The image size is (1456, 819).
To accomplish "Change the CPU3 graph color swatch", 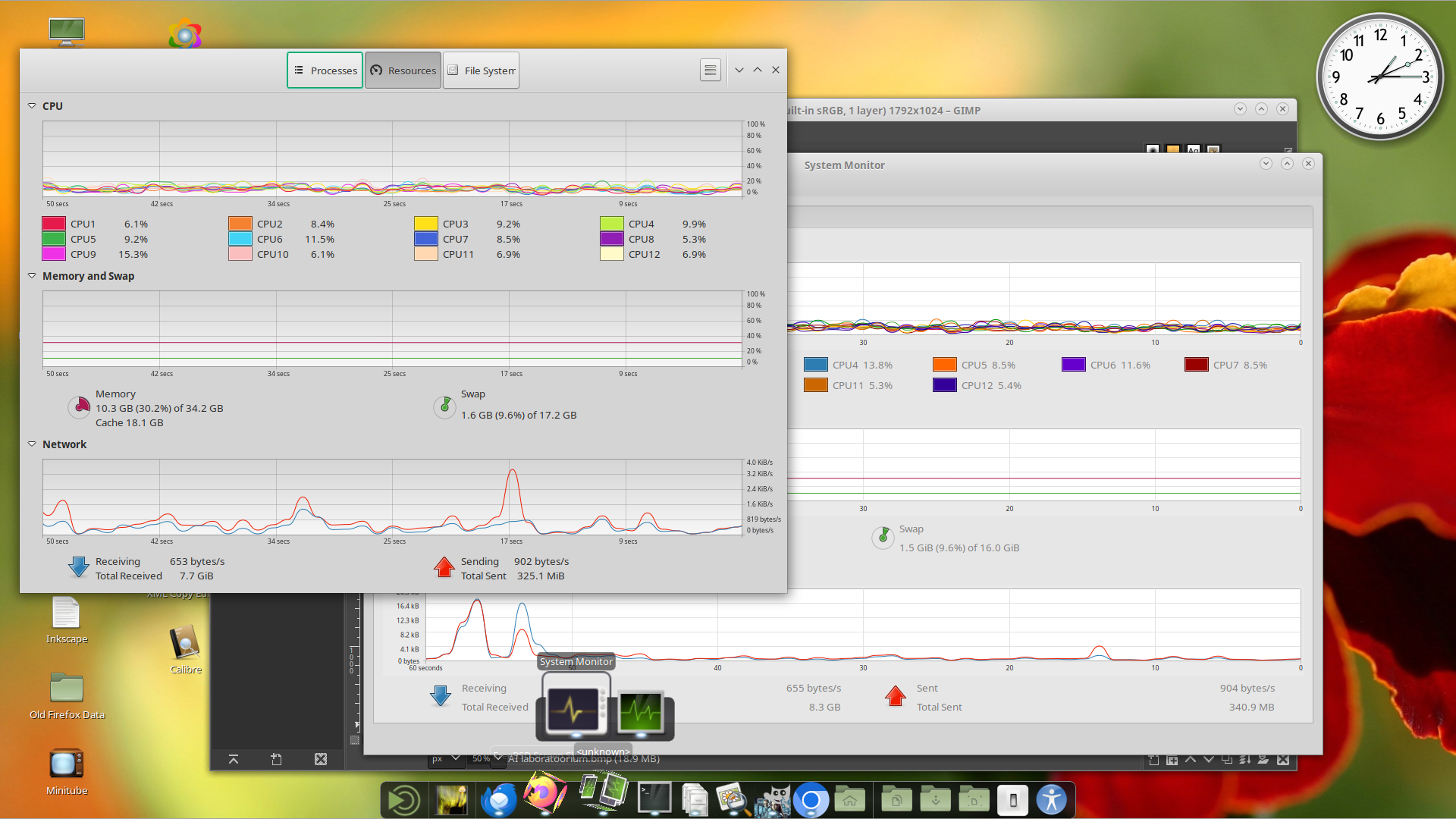I will (x=426, y=224).
